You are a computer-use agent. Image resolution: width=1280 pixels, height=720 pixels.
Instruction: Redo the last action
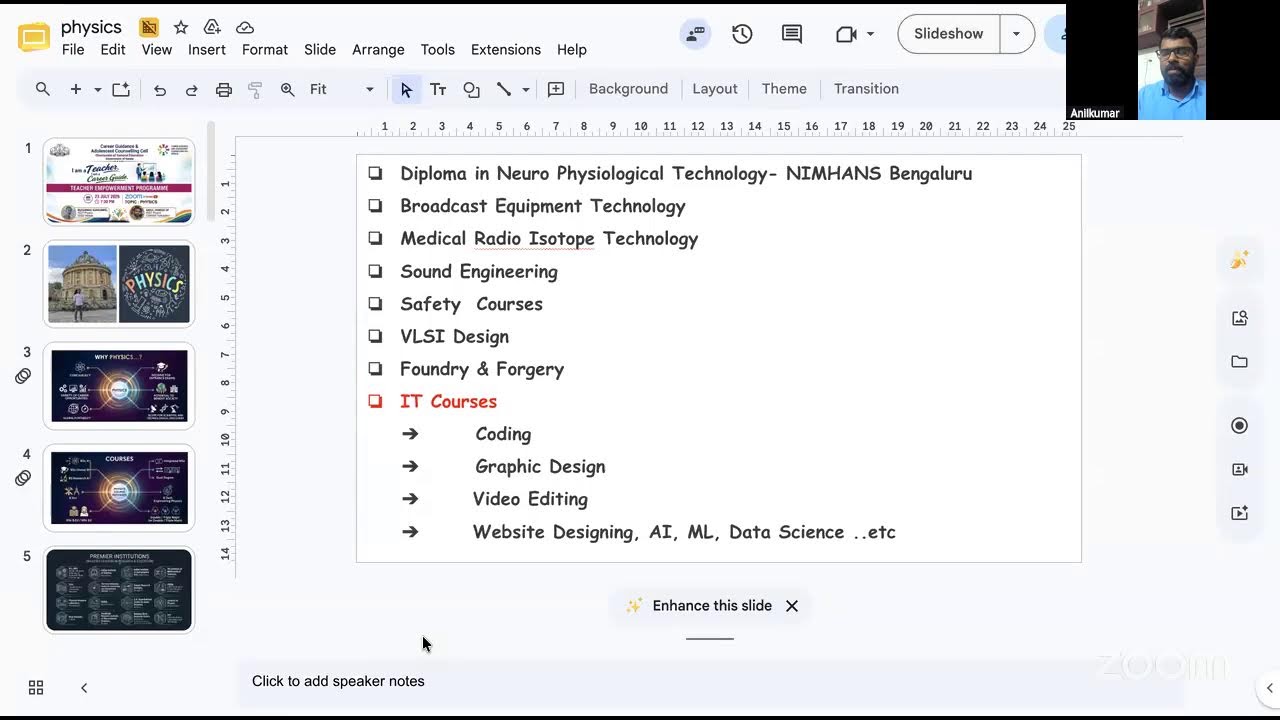pyautogui.click(x=191, y=89)
